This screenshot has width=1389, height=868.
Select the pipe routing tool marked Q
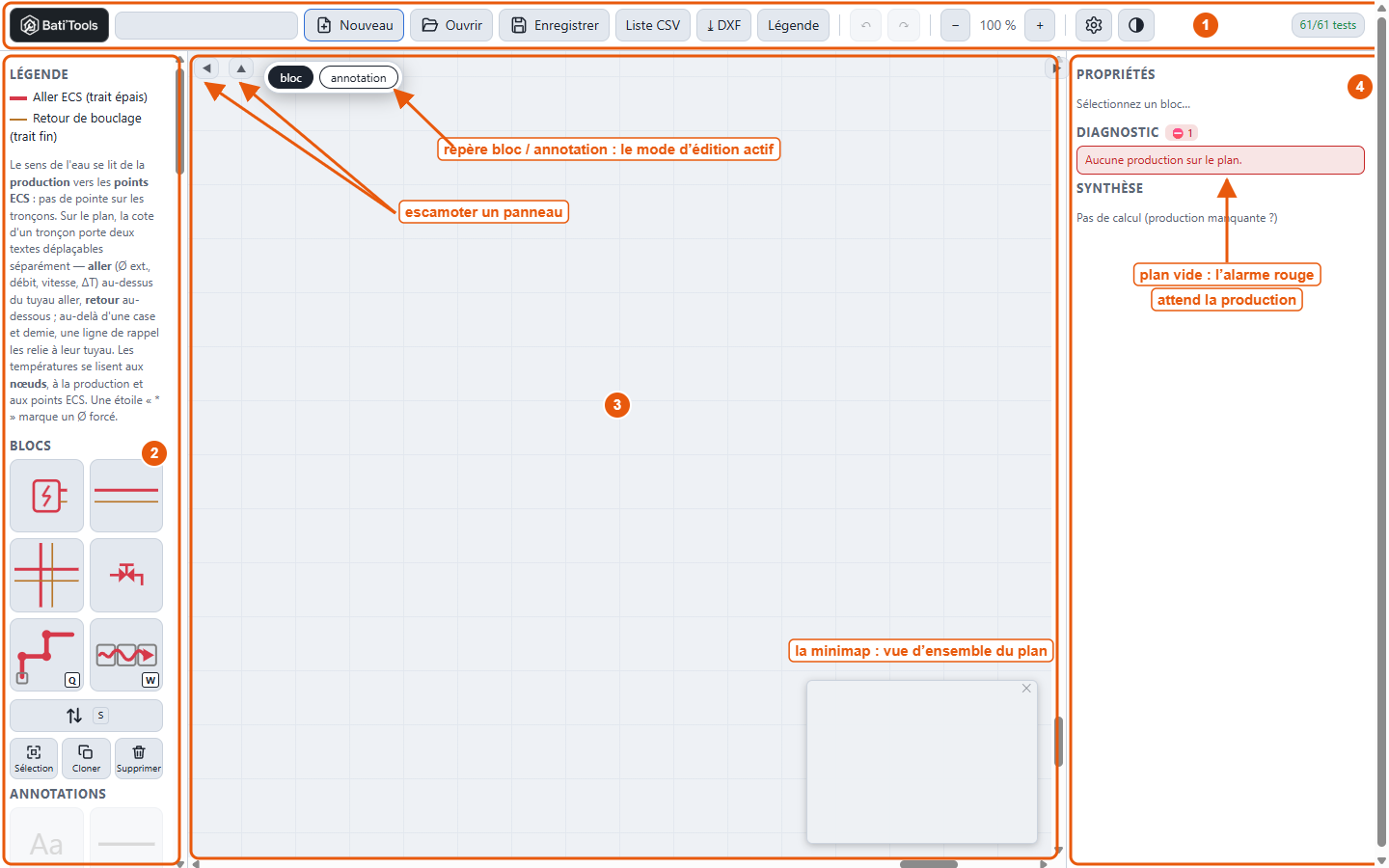(46, 655)
